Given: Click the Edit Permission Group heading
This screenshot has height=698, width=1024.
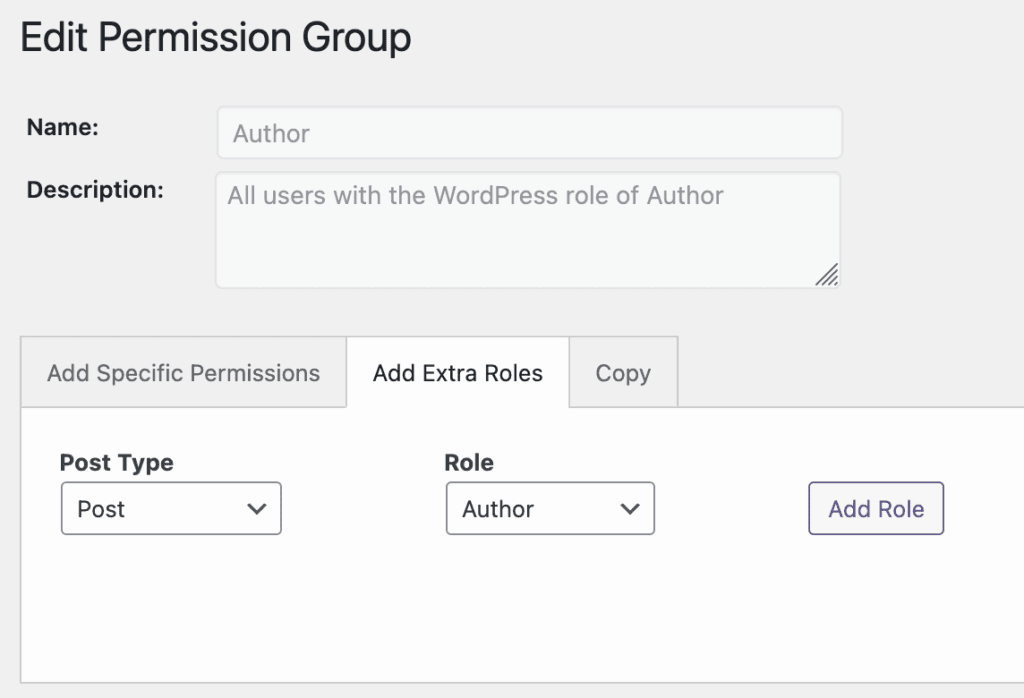Looking at the screenshot, I should 216,38.
